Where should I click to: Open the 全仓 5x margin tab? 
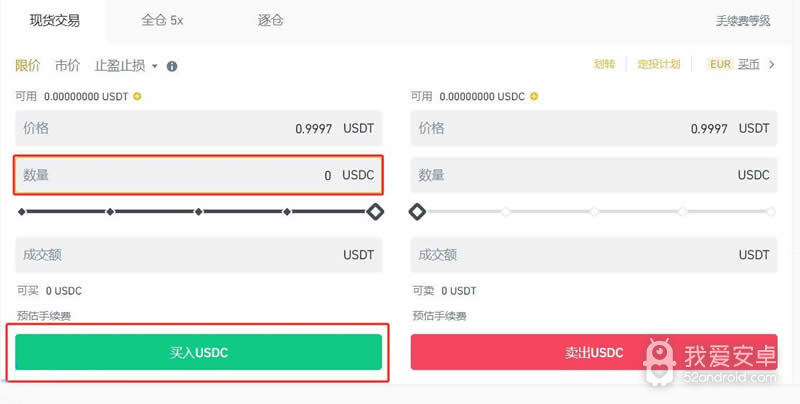point(161,20)
